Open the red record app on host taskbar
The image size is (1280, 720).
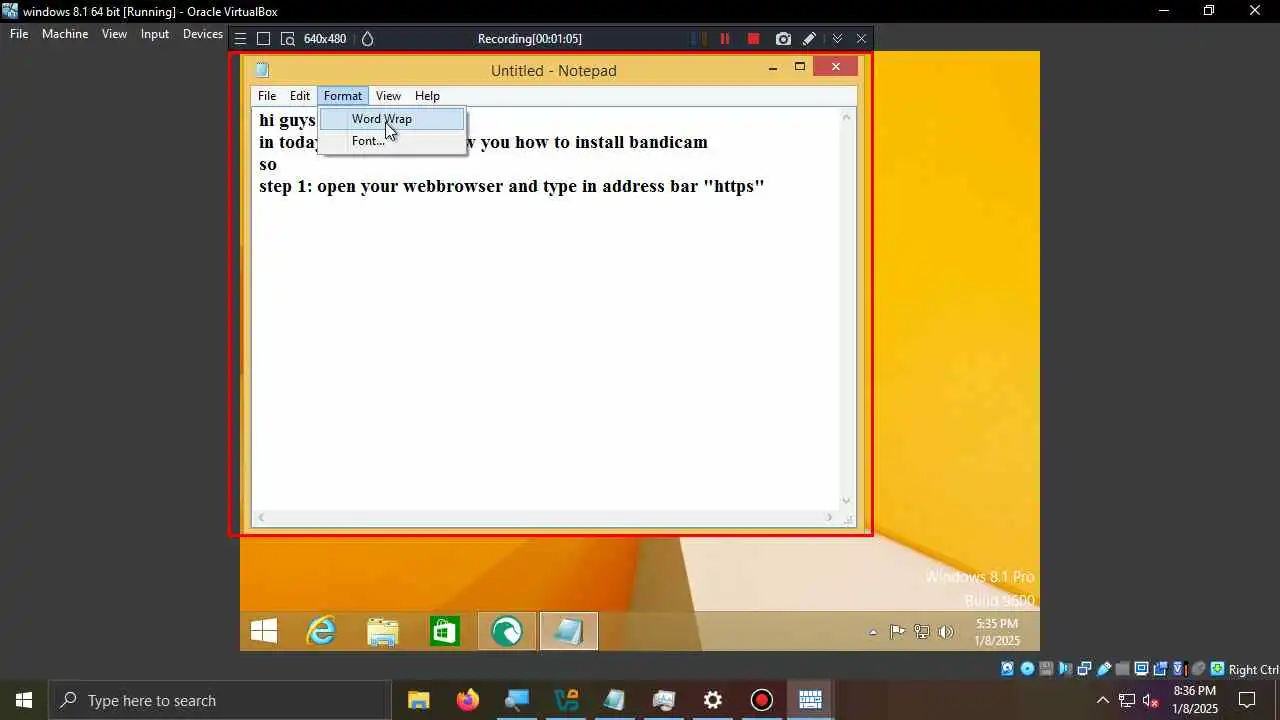point(762,700)
